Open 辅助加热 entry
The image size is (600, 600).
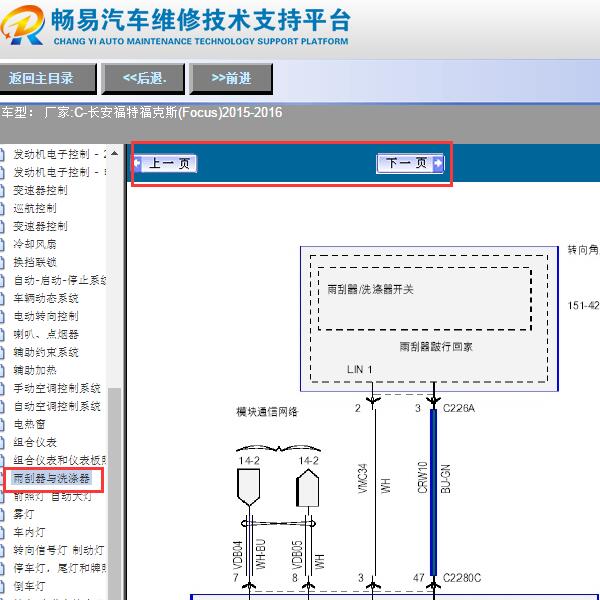click(35, 370)
